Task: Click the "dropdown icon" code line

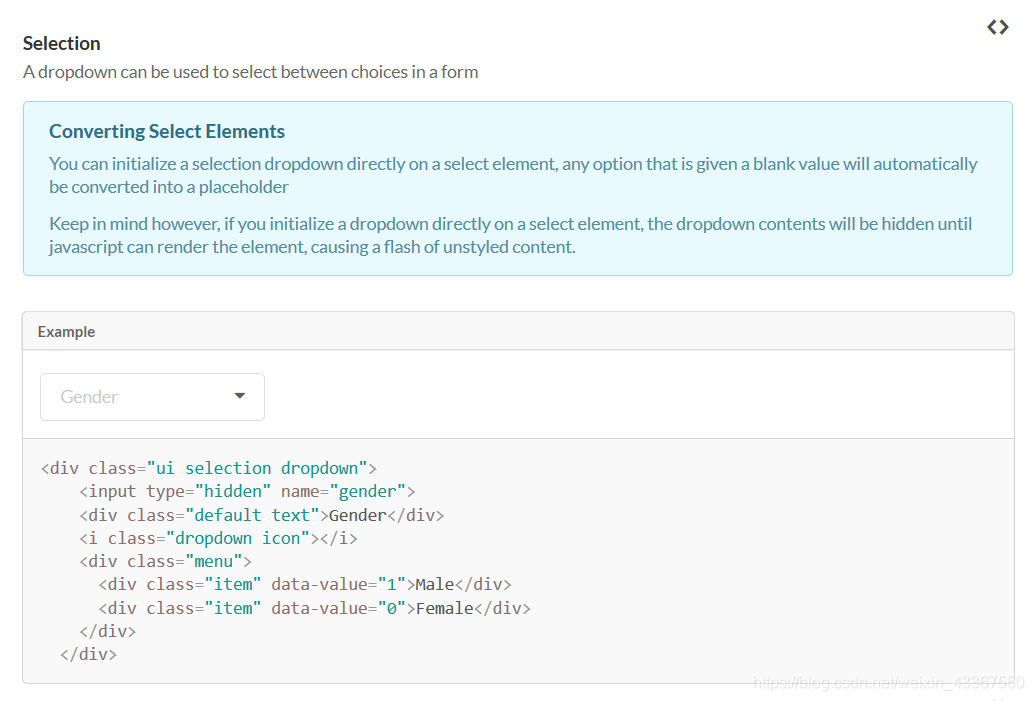Action: tap(218, 538)
